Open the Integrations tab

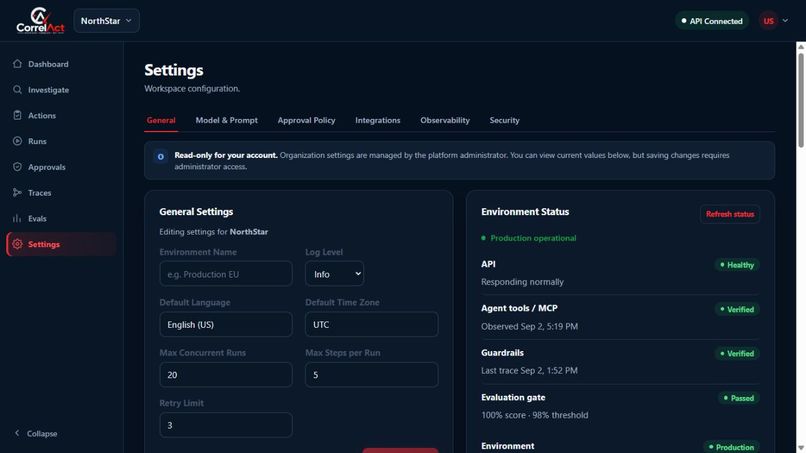click(378, 120)
